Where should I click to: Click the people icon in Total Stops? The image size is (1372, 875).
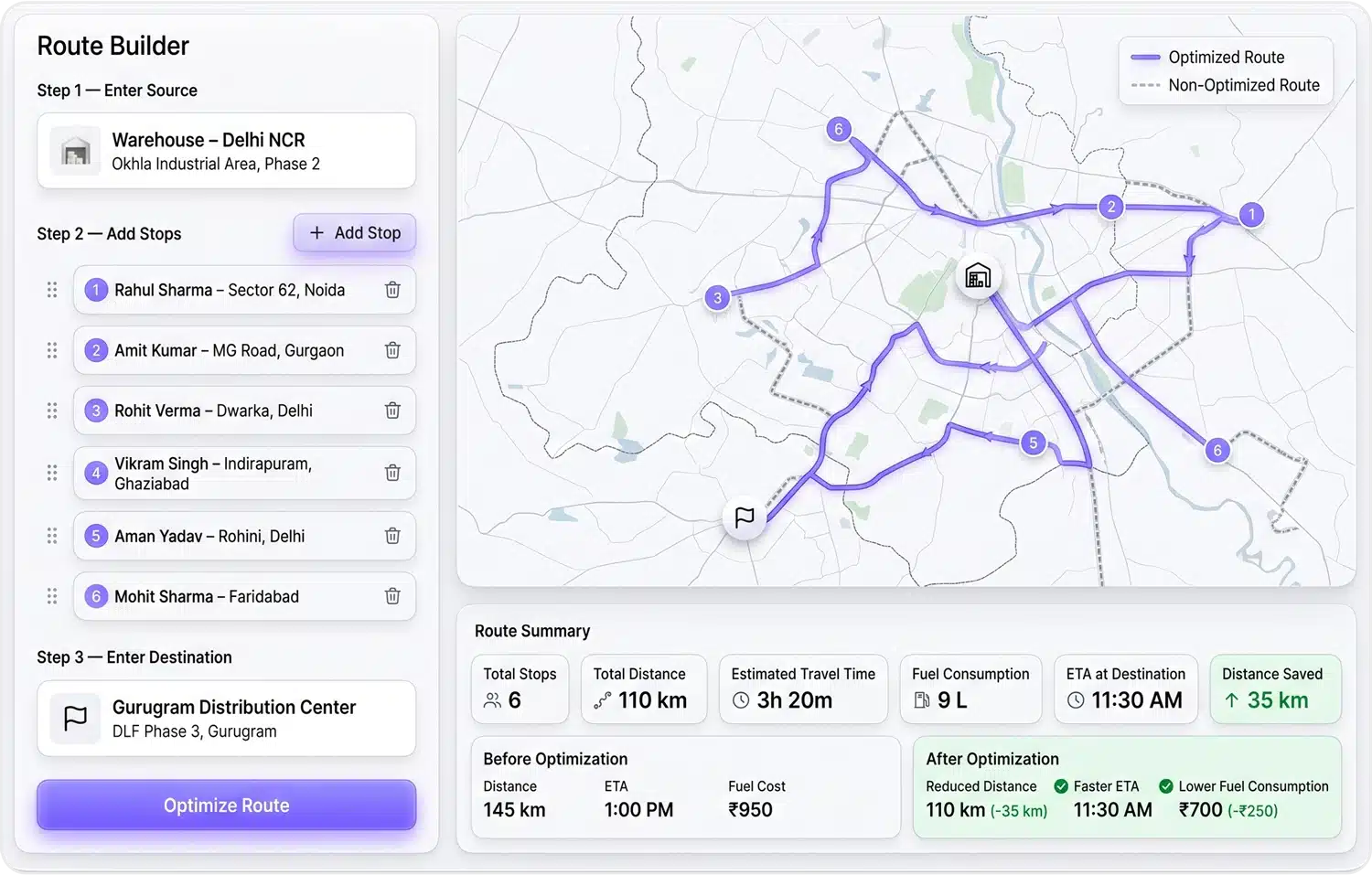492,700
